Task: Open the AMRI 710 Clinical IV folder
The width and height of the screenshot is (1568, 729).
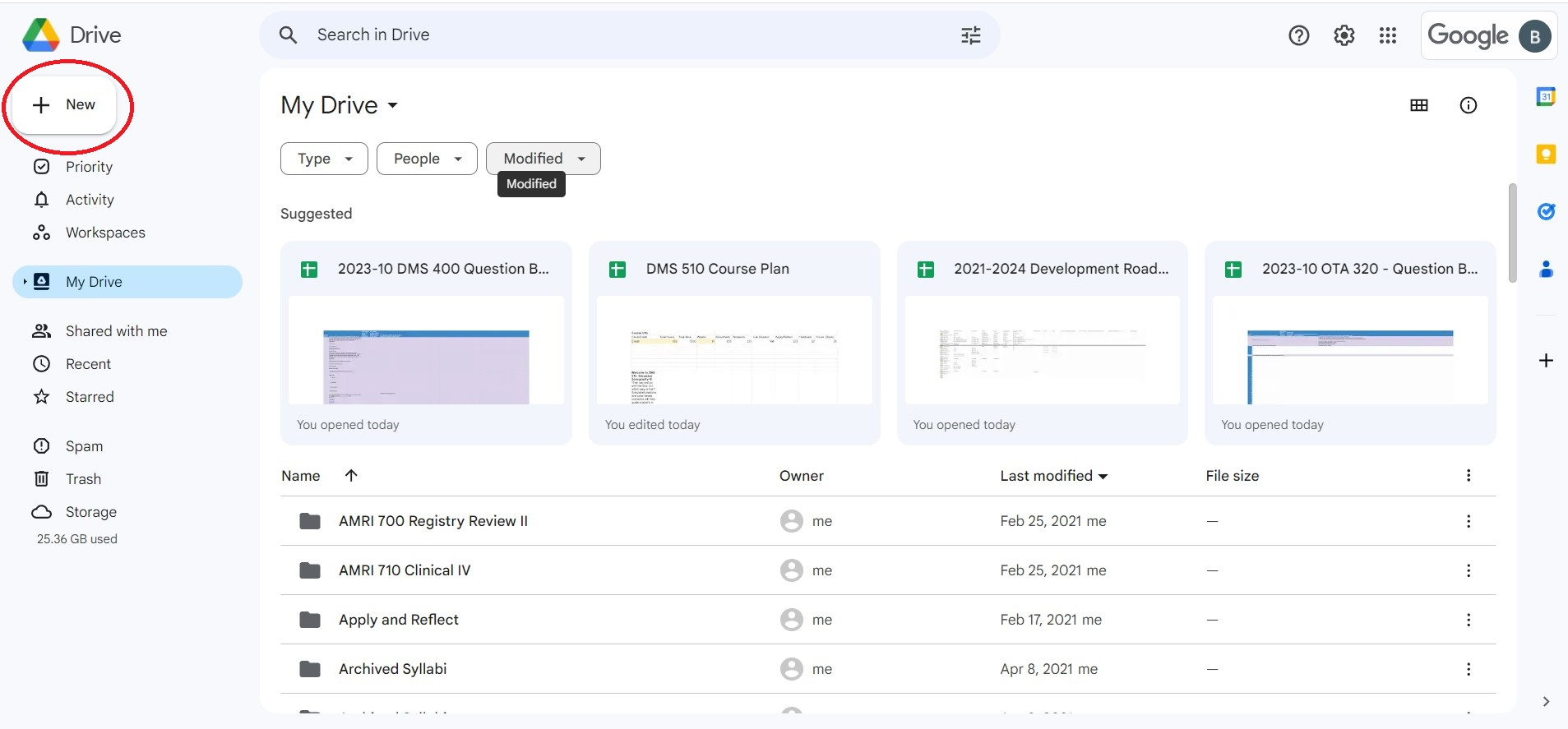Action: coord(405,570)
